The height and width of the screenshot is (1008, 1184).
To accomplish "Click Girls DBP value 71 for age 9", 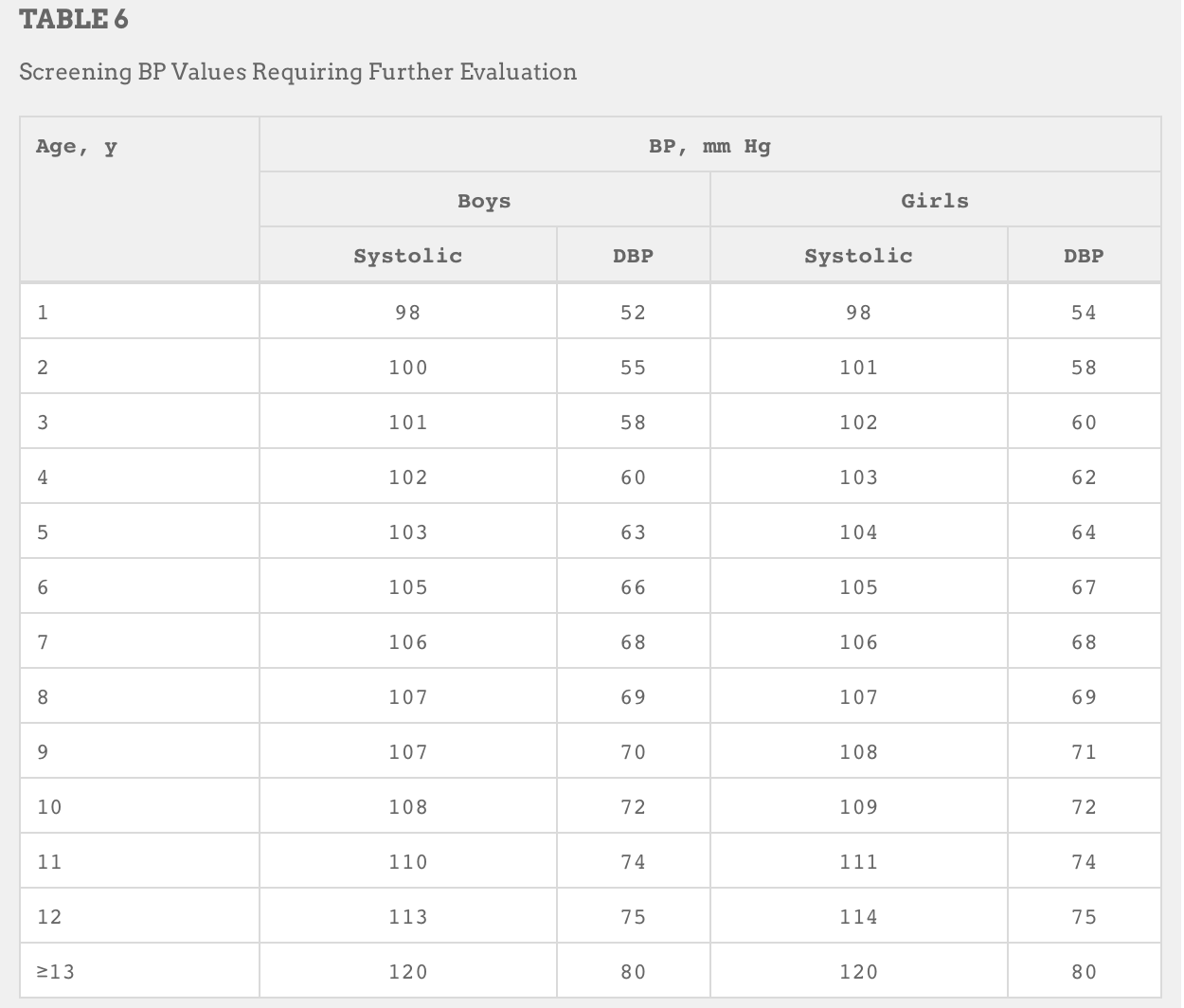I will coord(1084,752).
